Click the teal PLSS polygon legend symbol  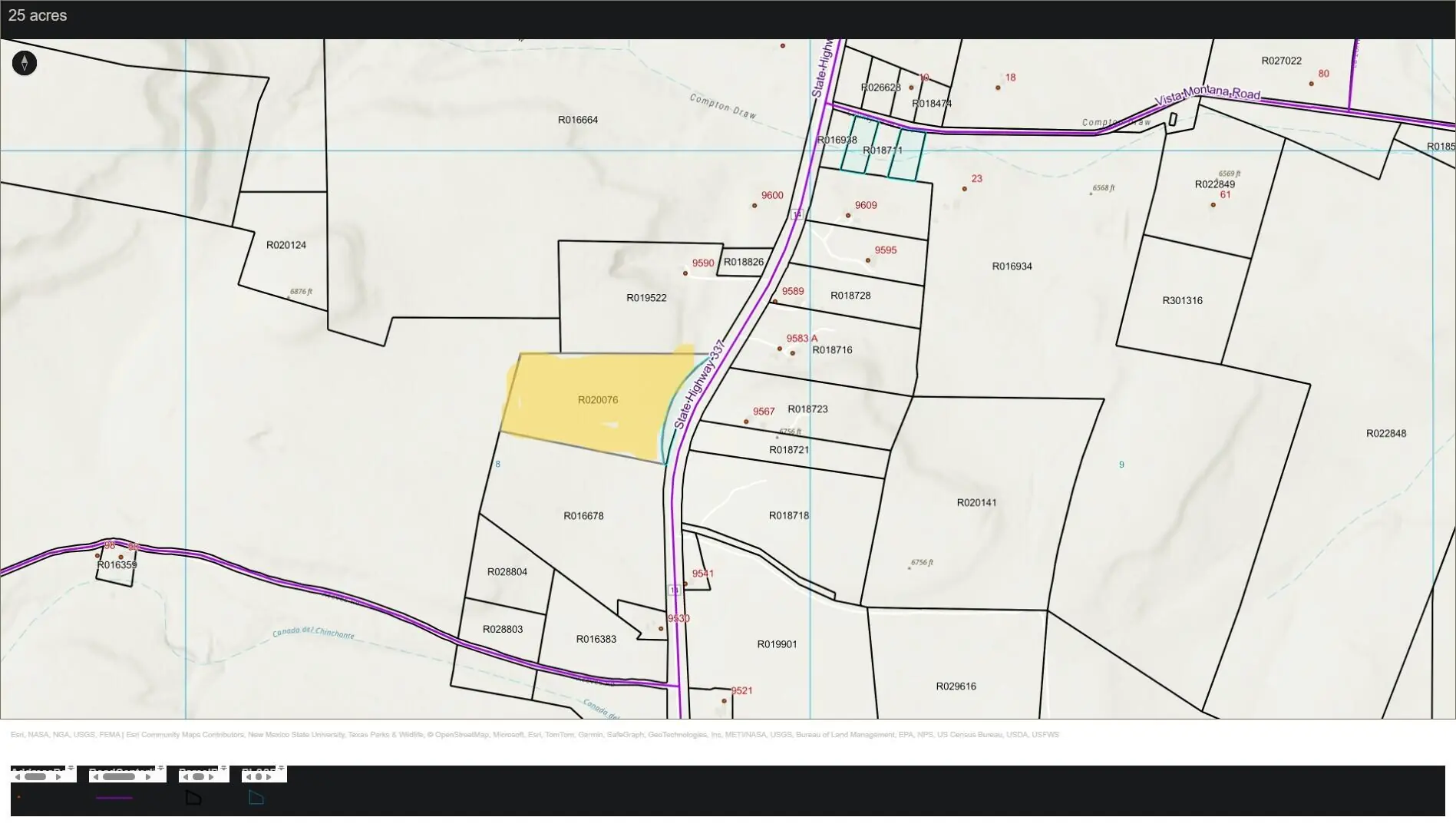coord(256,799)
